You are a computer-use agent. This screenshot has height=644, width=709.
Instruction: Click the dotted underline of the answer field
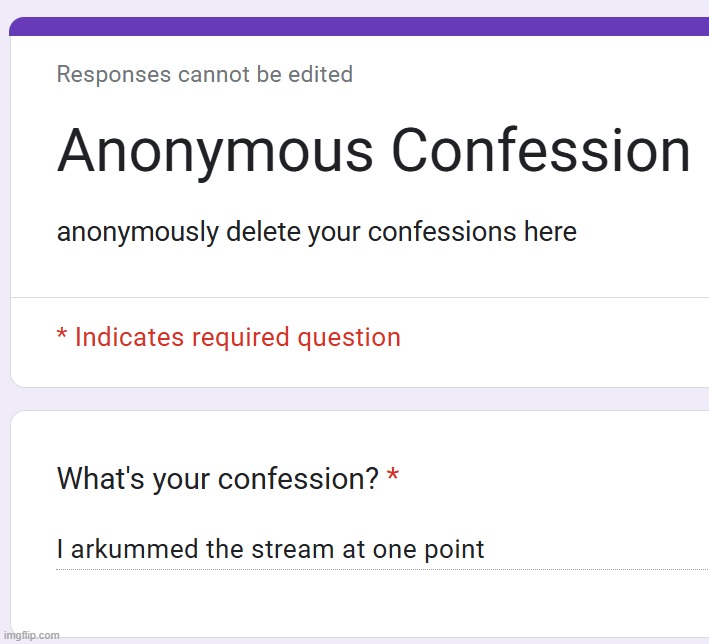click(x=380, y=569)
